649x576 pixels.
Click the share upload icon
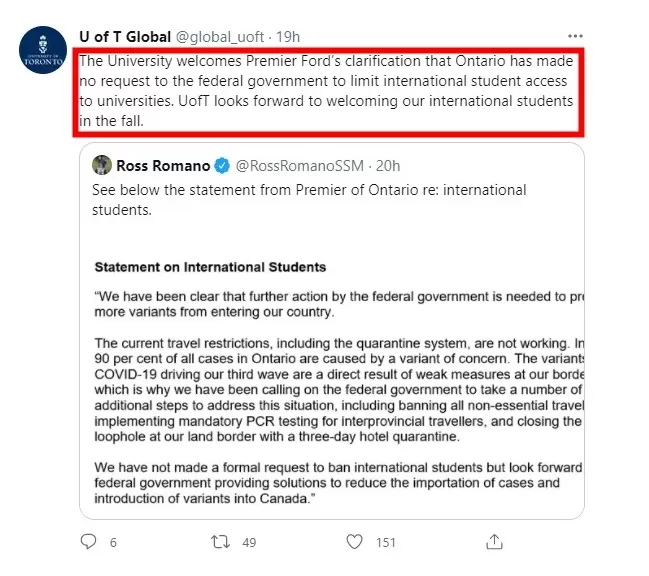click(x=494, y=541)
